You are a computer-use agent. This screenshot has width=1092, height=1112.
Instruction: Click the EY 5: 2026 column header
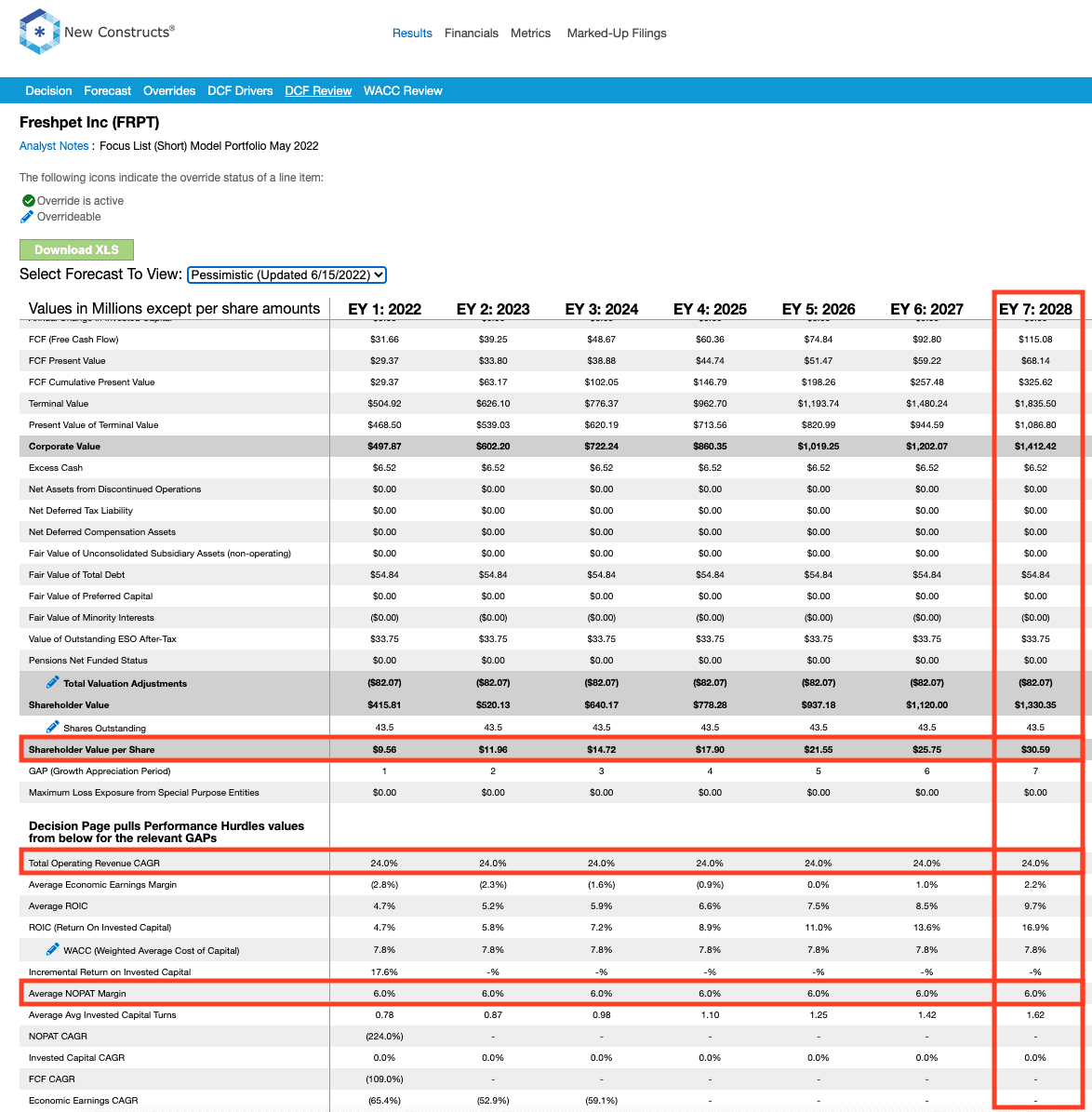click(819, 309)
